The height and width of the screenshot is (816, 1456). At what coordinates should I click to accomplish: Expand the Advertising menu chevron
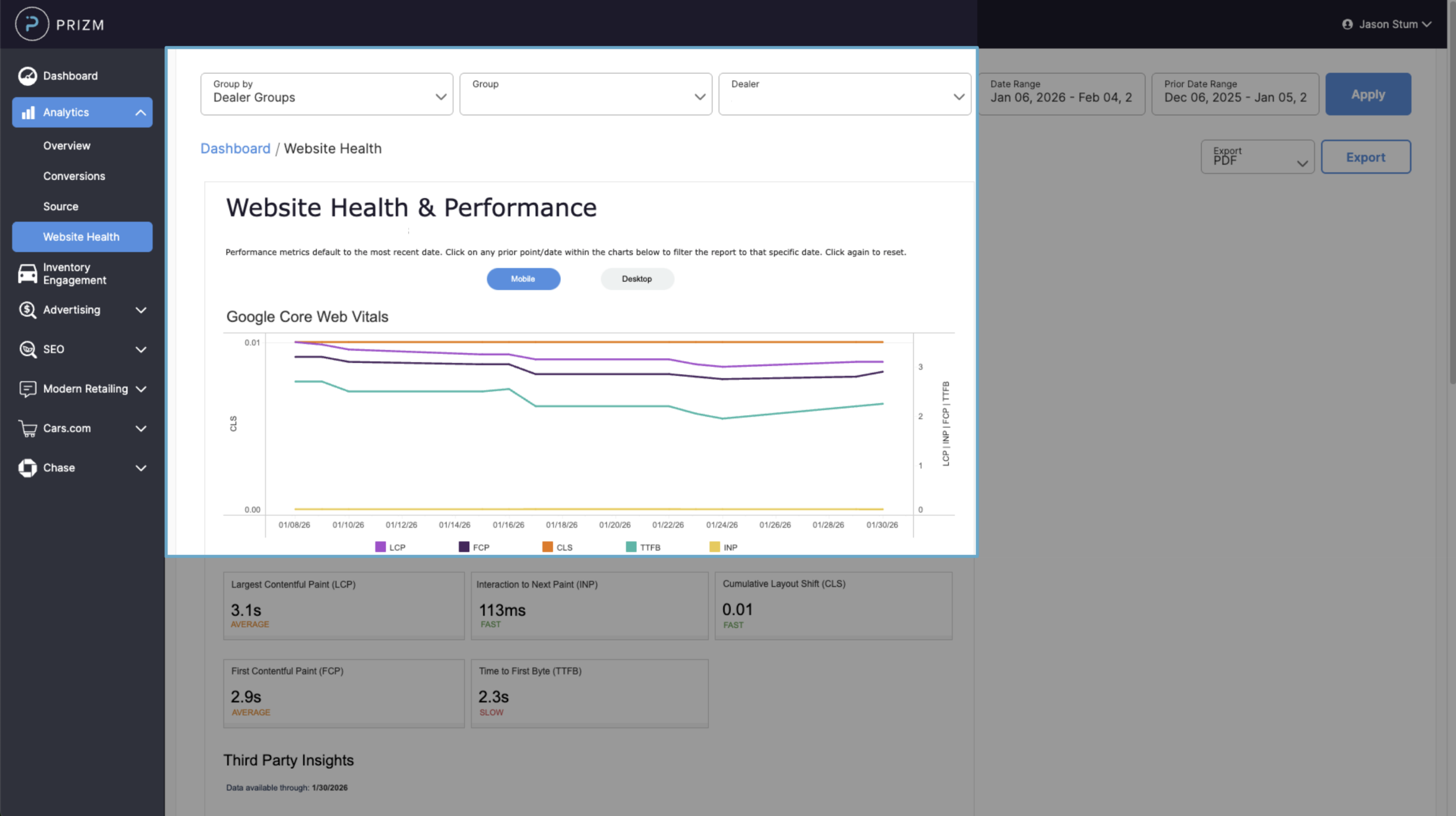point(140,310)
